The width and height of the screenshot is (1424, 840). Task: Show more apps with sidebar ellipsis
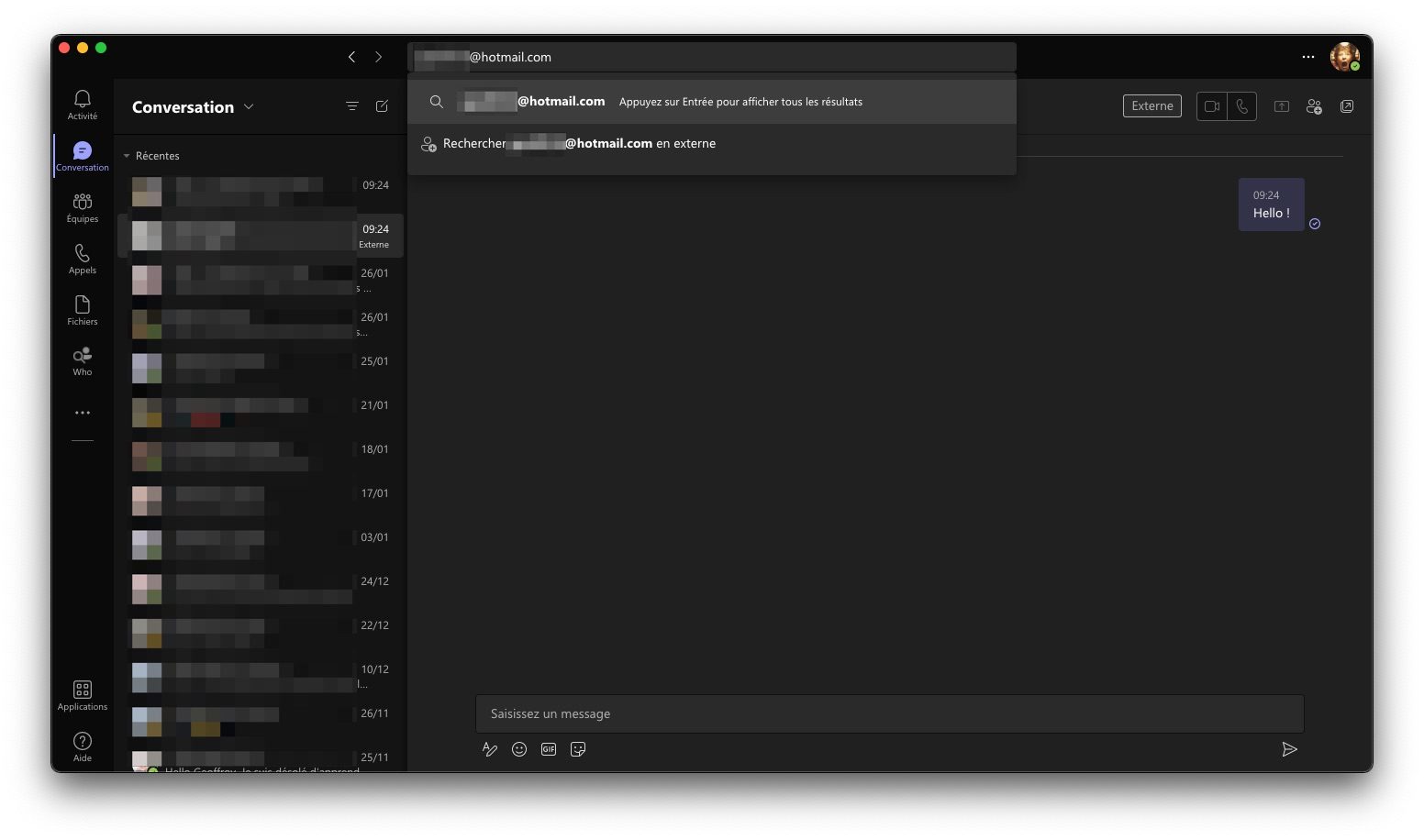pyautogui.click(x=82, y=413)
